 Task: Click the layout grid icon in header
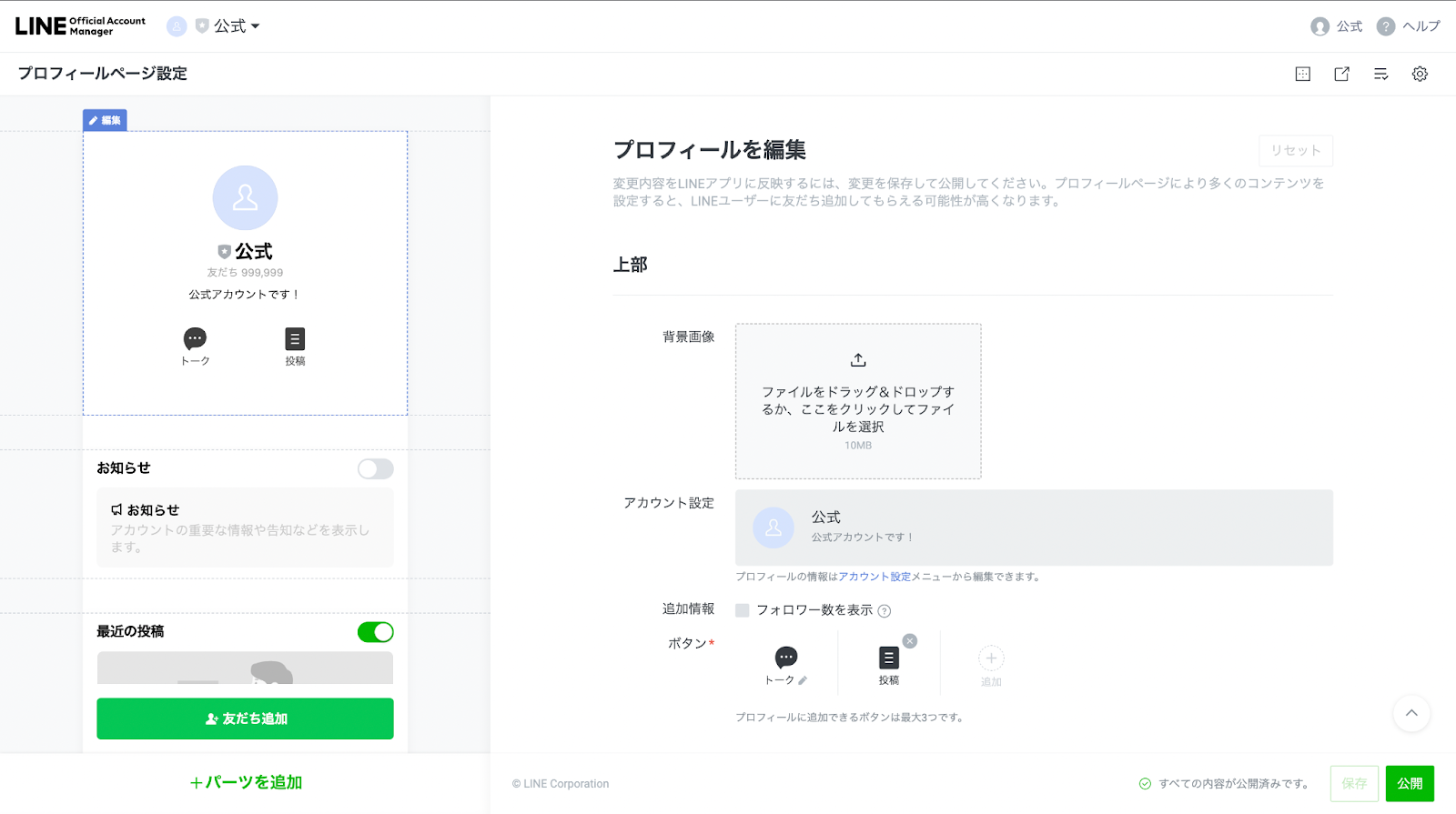tap(1303, 75)
